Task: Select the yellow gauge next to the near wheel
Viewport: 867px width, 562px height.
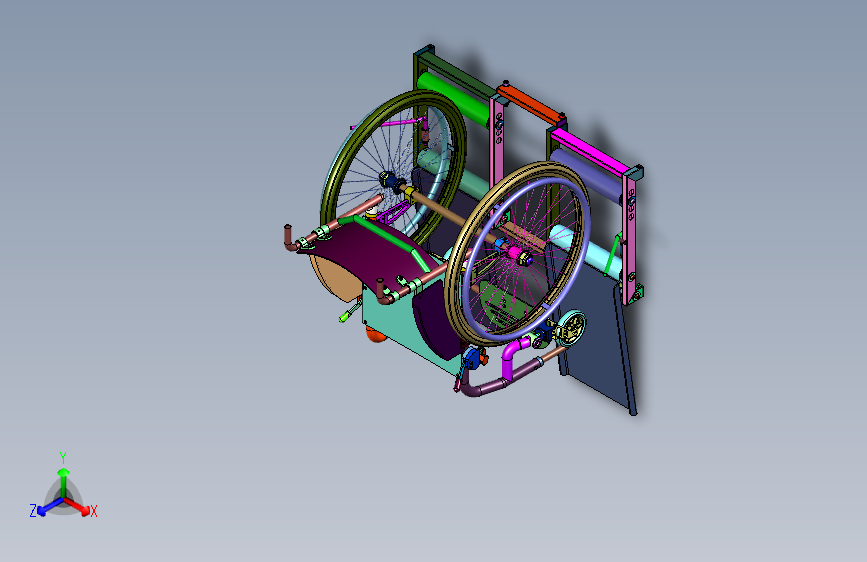Action: (572, 328)
